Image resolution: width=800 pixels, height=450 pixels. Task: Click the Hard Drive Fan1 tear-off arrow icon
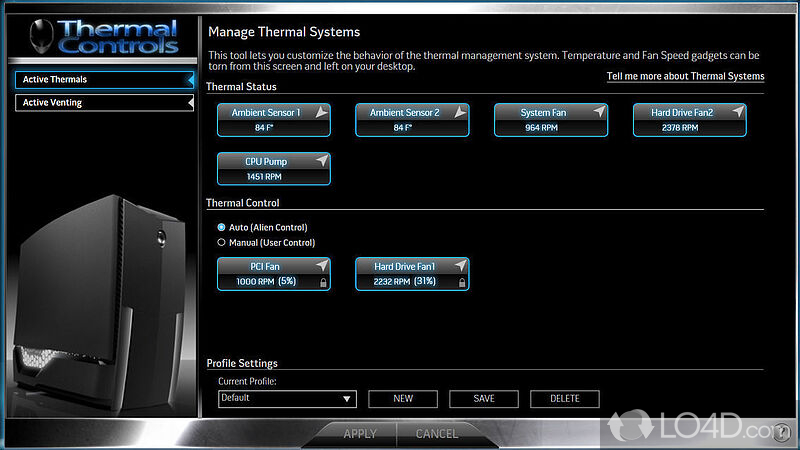pyautogui.click(x=459, y=266)
